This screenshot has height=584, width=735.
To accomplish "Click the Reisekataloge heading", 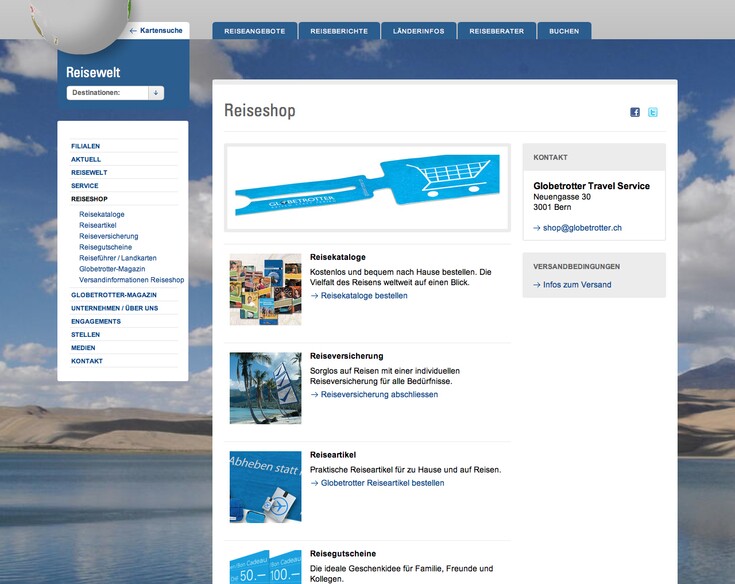I will 338,257.
